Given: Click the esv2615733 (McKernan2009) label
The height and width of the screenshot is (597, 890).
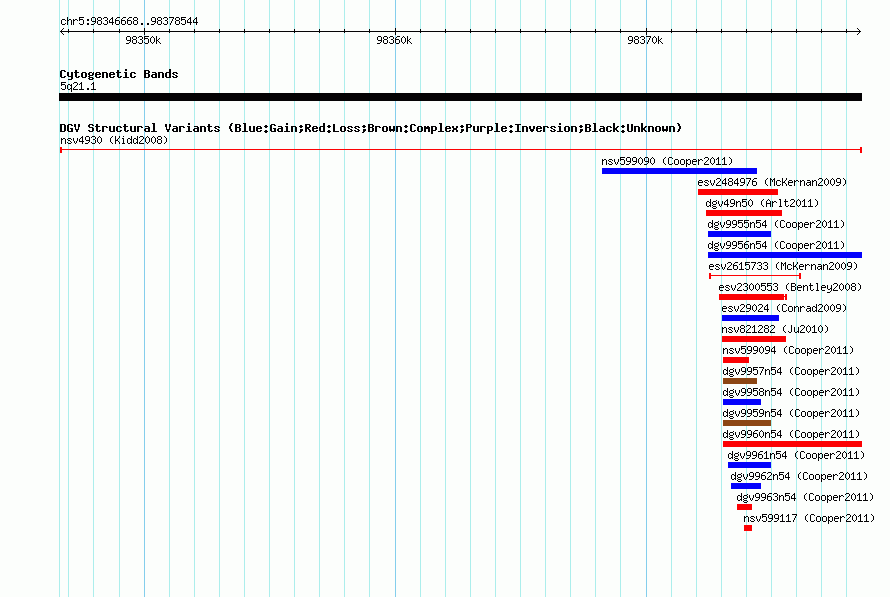Looking at the screenshot, I should pyautogui.click(x=783, y=266).
